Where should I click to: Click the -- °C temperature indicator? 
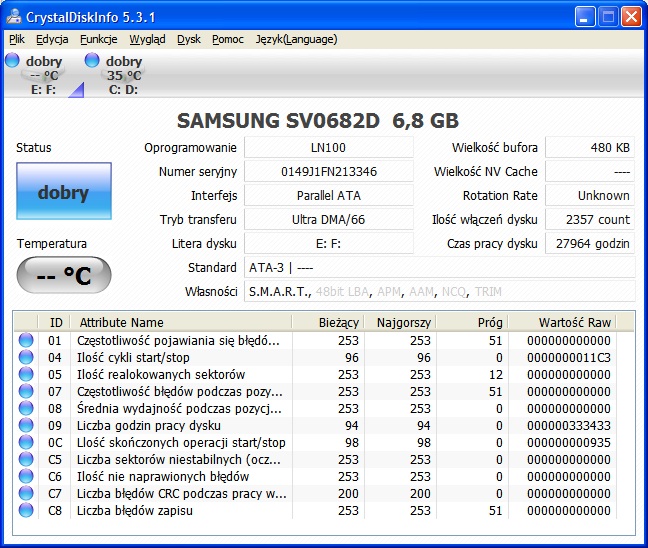64,275
